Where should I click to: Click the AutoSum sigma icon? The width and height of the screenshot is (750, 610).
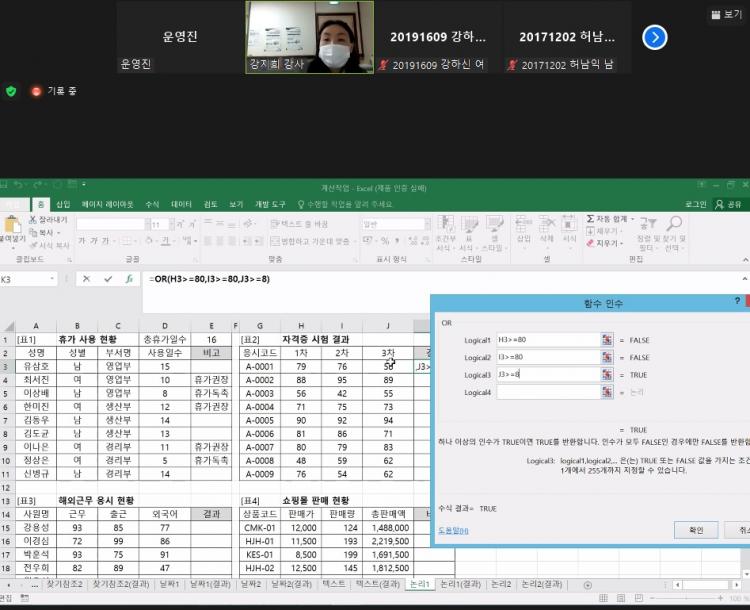coord(591,219)
